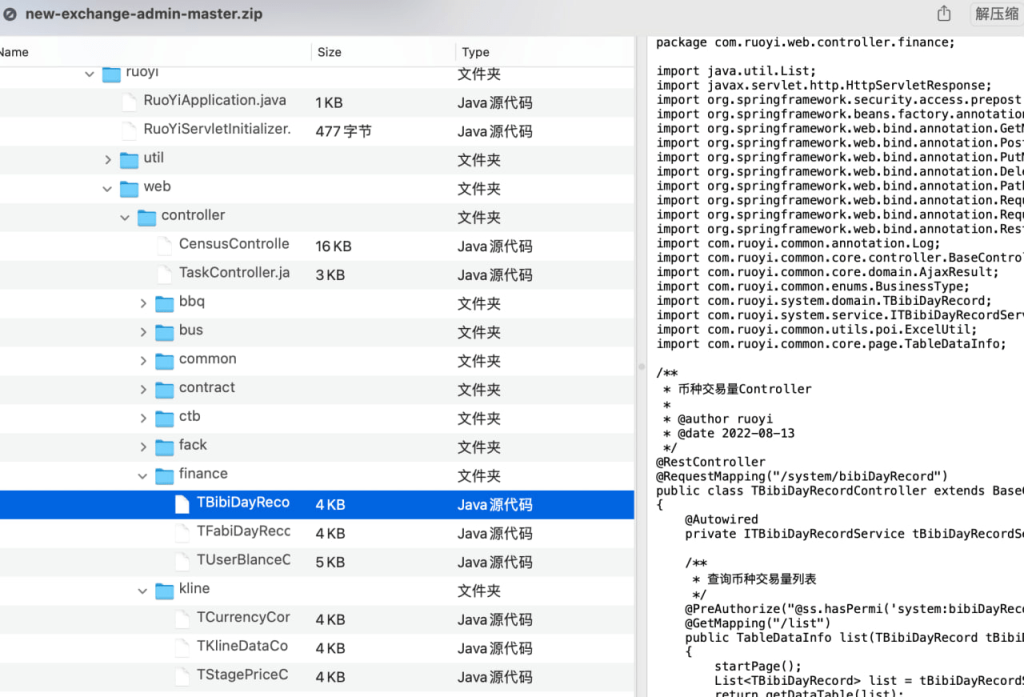Screen dimensions: 1024x697
Task: Click the 解压缩 extract button
Action: pyautogui.click(x=996, y=14)
